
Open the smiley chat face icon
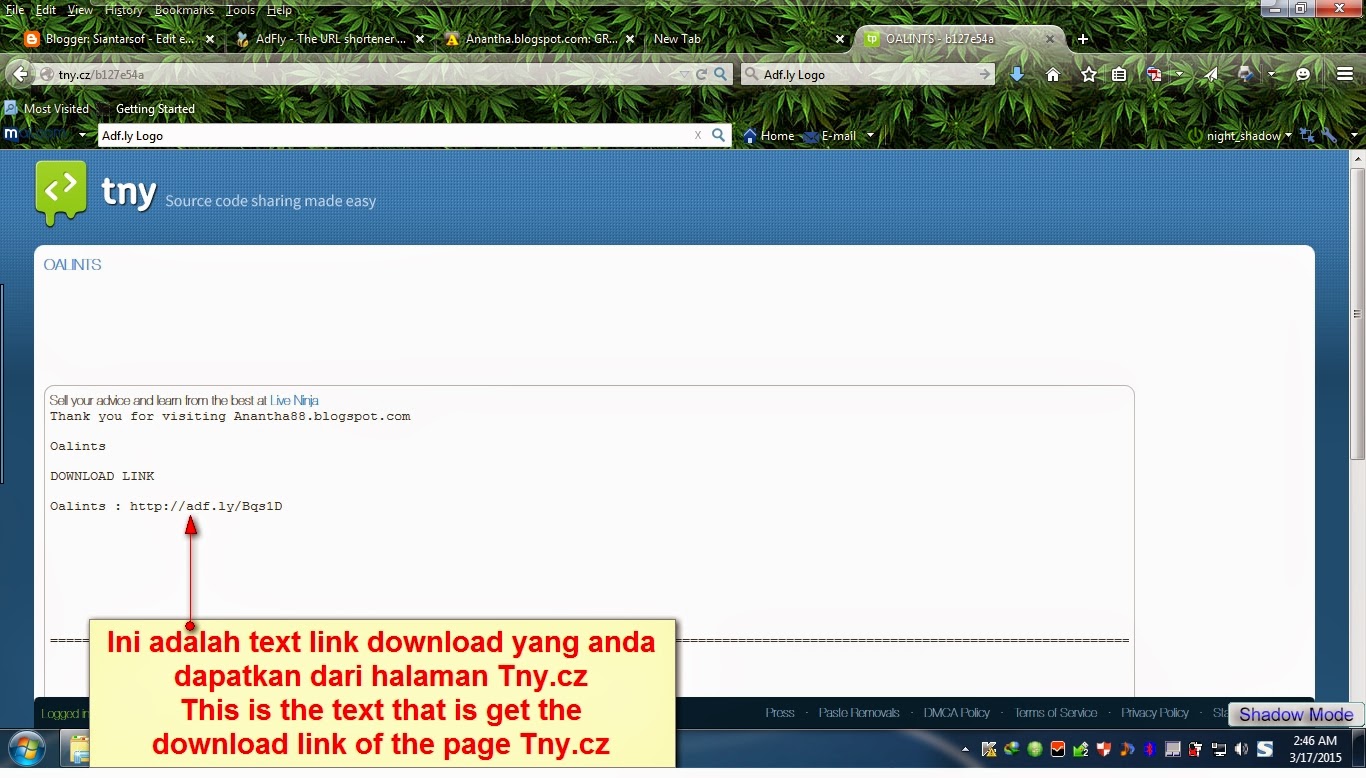pos(1303,74)
